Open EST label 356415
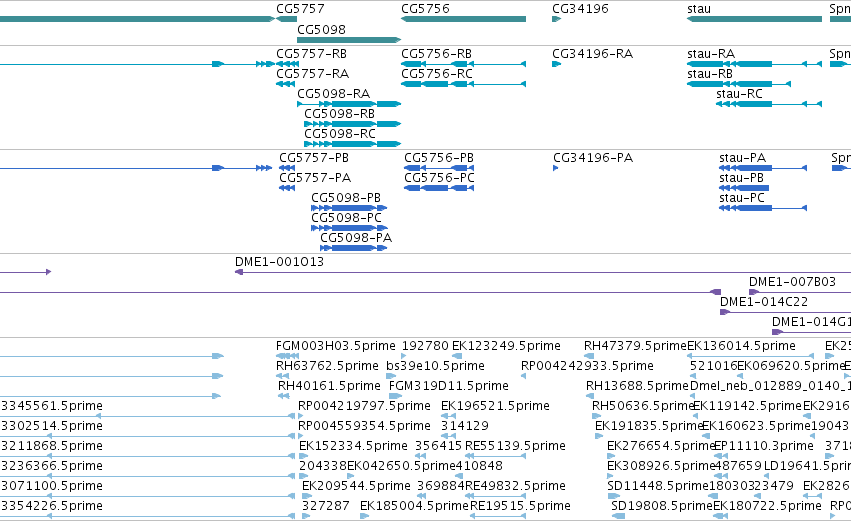 (439, 447)
